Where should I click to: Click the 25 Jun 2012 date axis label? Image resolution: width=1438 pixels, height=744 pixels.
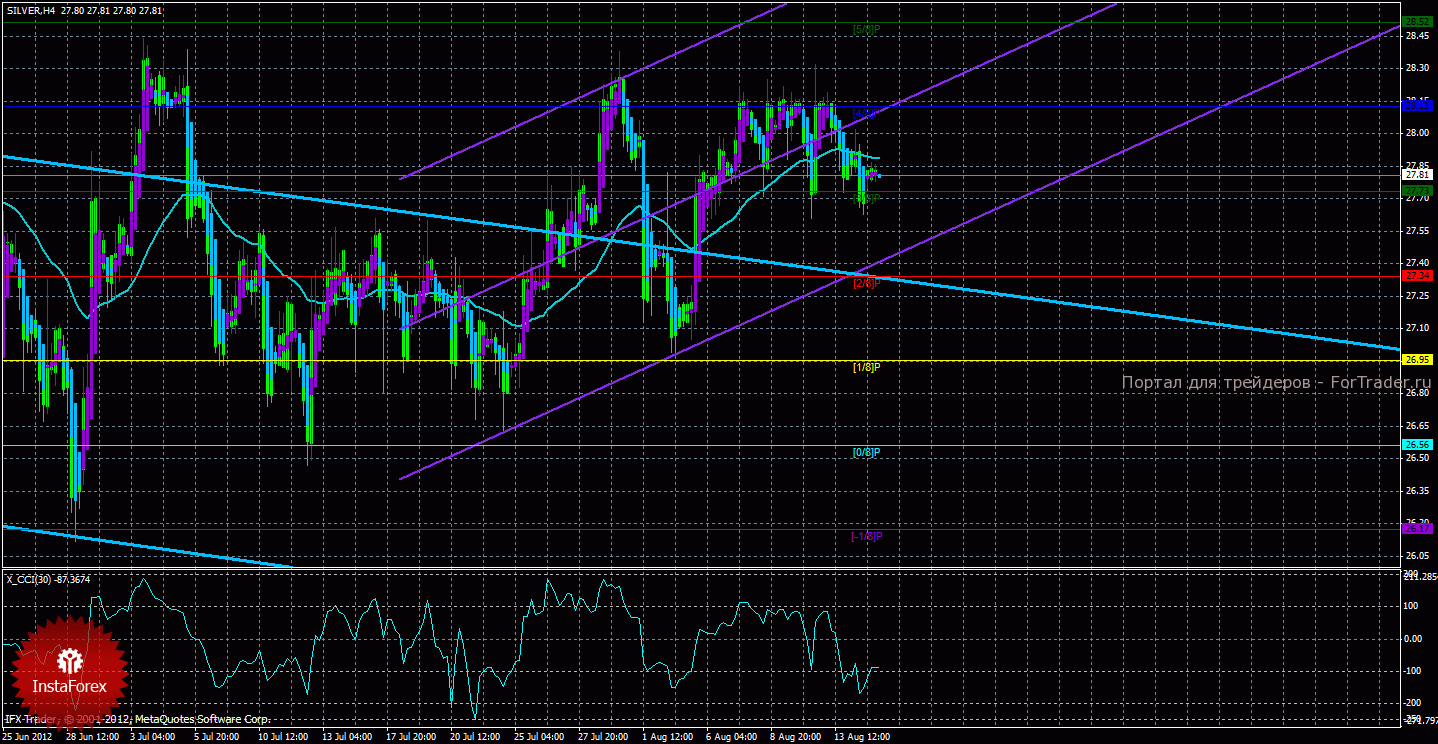tap(30, 736)
